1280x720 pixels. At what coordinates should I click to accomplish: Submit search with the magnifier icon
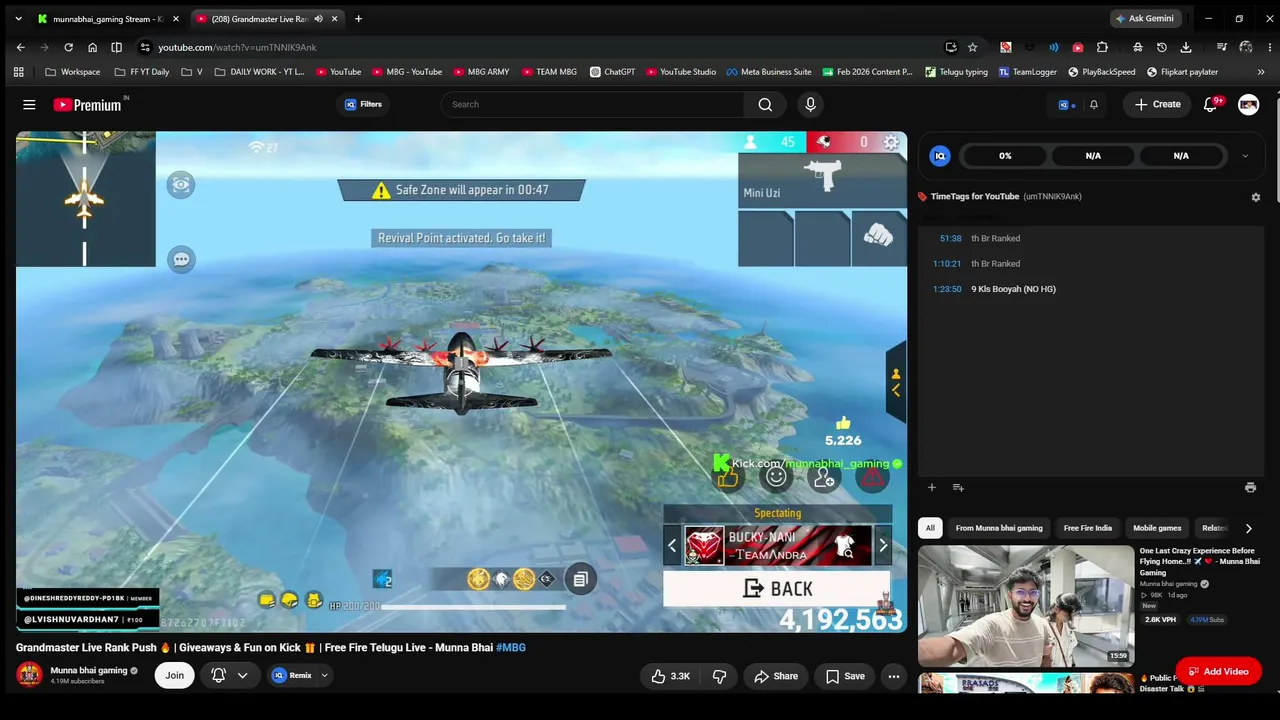click(765, 104)
